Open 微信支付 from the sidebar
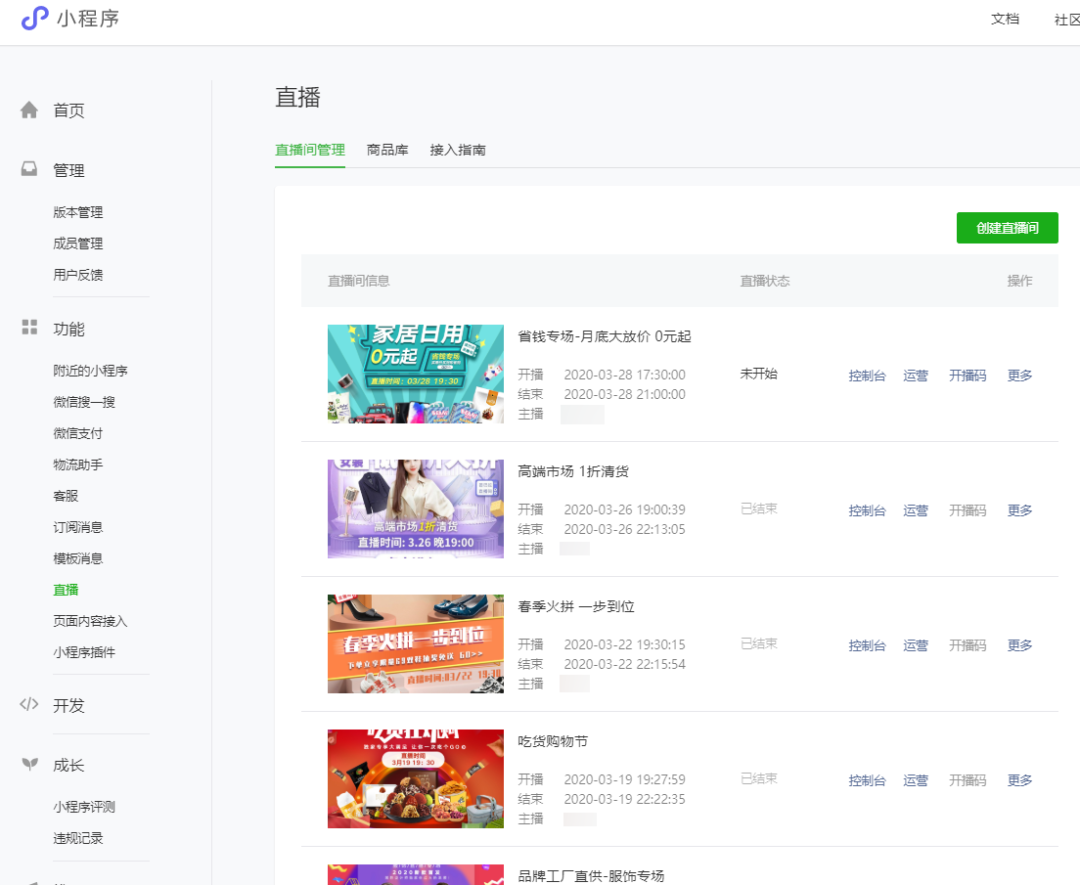This screenshot has height=885, width=1080. pyautogui.click(x=76, y=432)
